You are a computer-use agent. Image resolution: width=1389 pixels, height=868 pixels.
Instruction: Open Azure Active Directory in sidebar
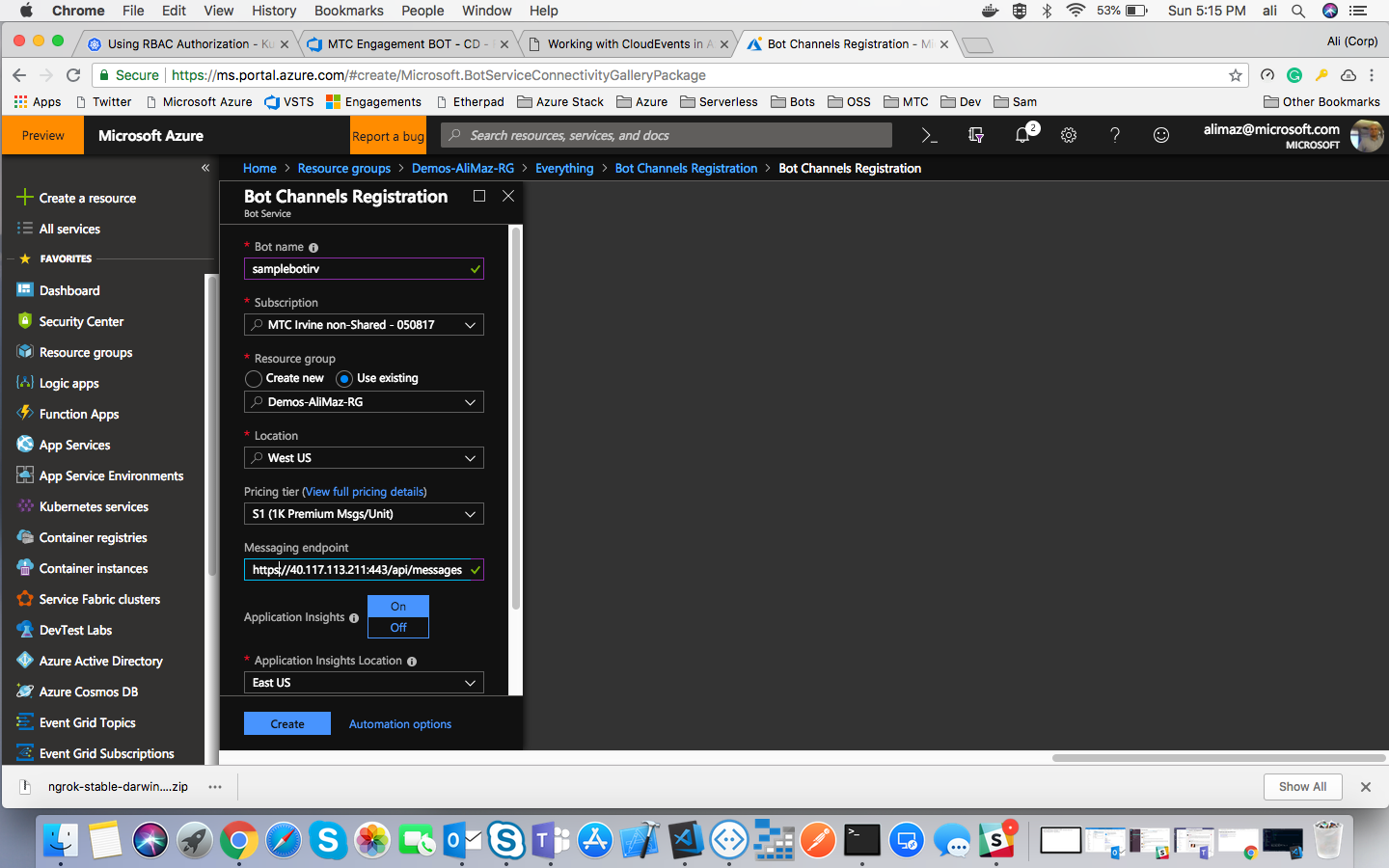[100, 661]
